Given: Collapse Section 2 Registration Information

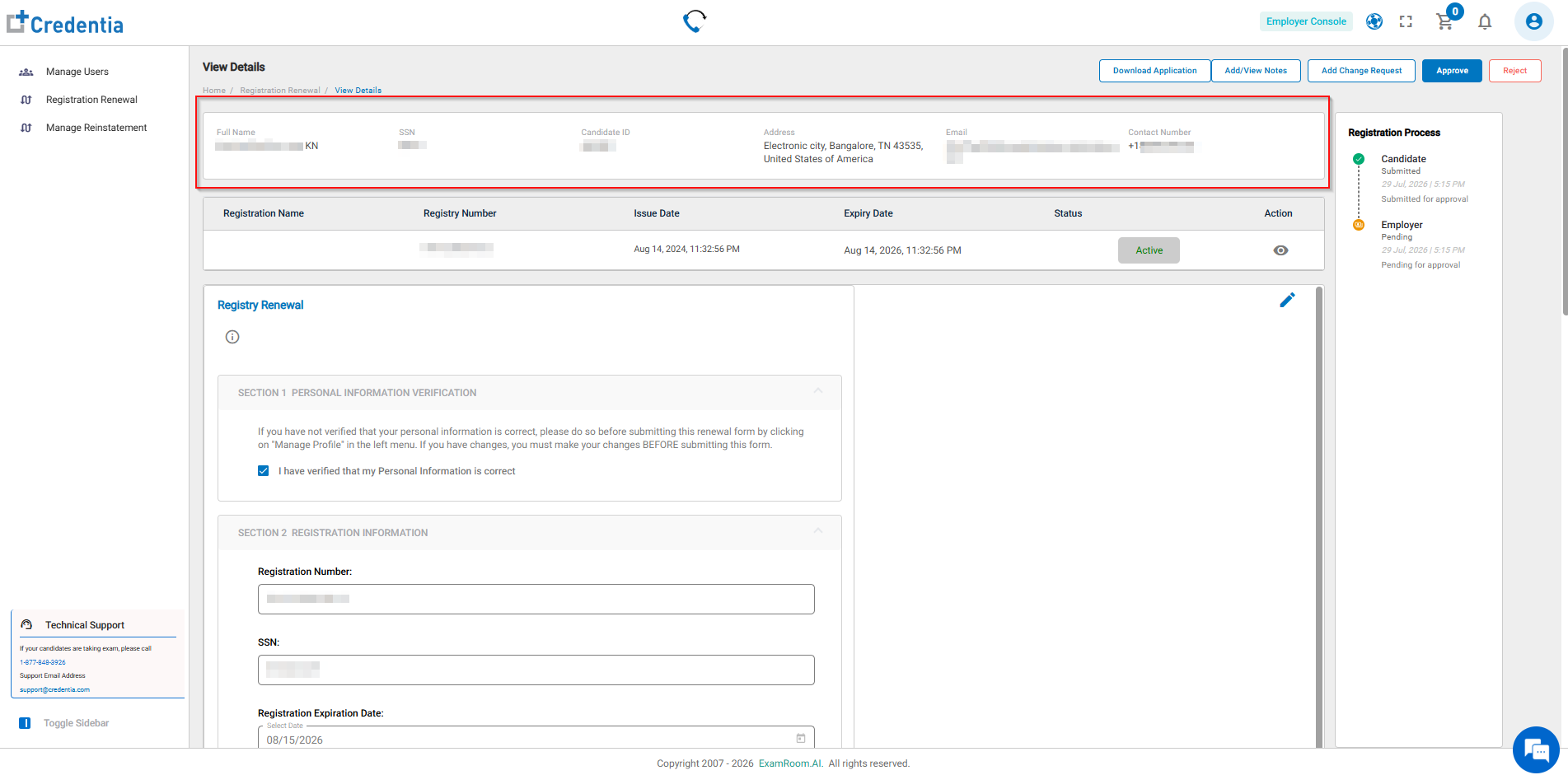Looking at the screenshot, I should click(818, 531).
